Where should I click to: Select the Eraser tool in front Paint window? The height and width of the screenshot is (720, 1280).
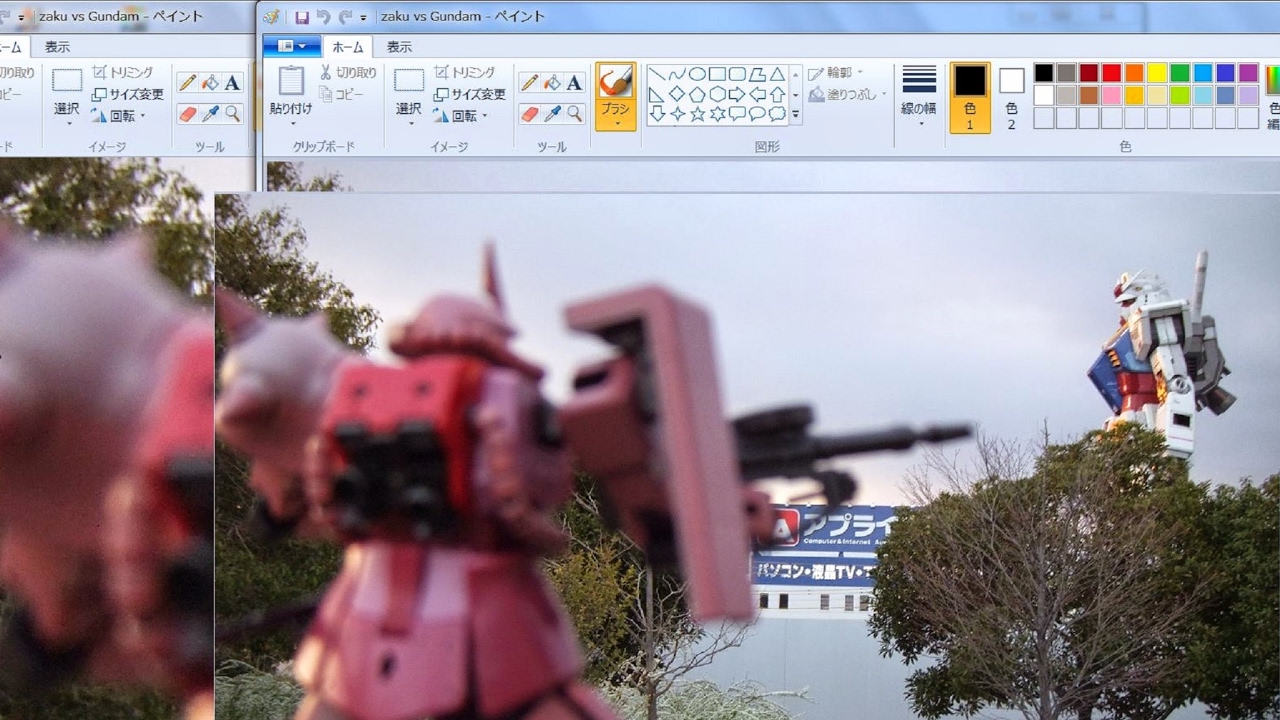tap(529, 114)
